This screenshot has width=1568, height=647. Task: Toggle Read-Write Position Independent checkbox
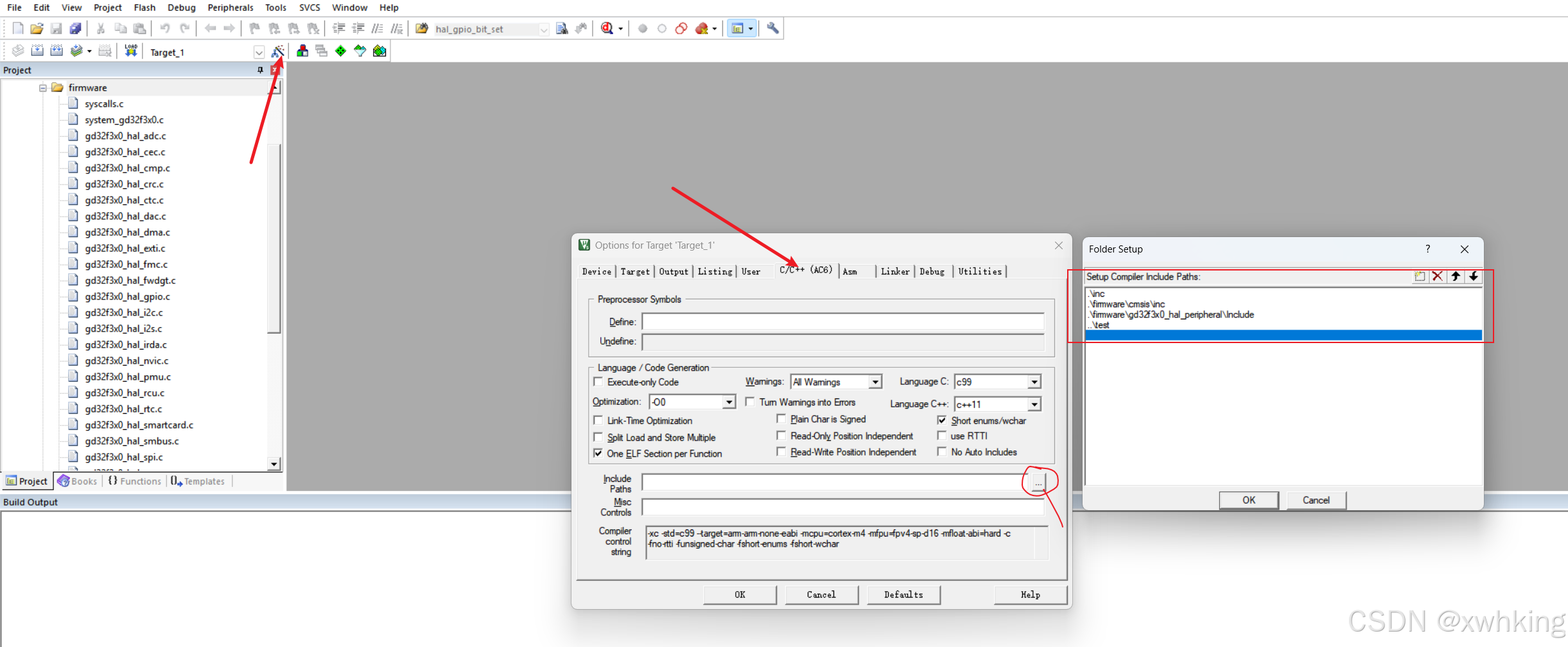(781, 452)
